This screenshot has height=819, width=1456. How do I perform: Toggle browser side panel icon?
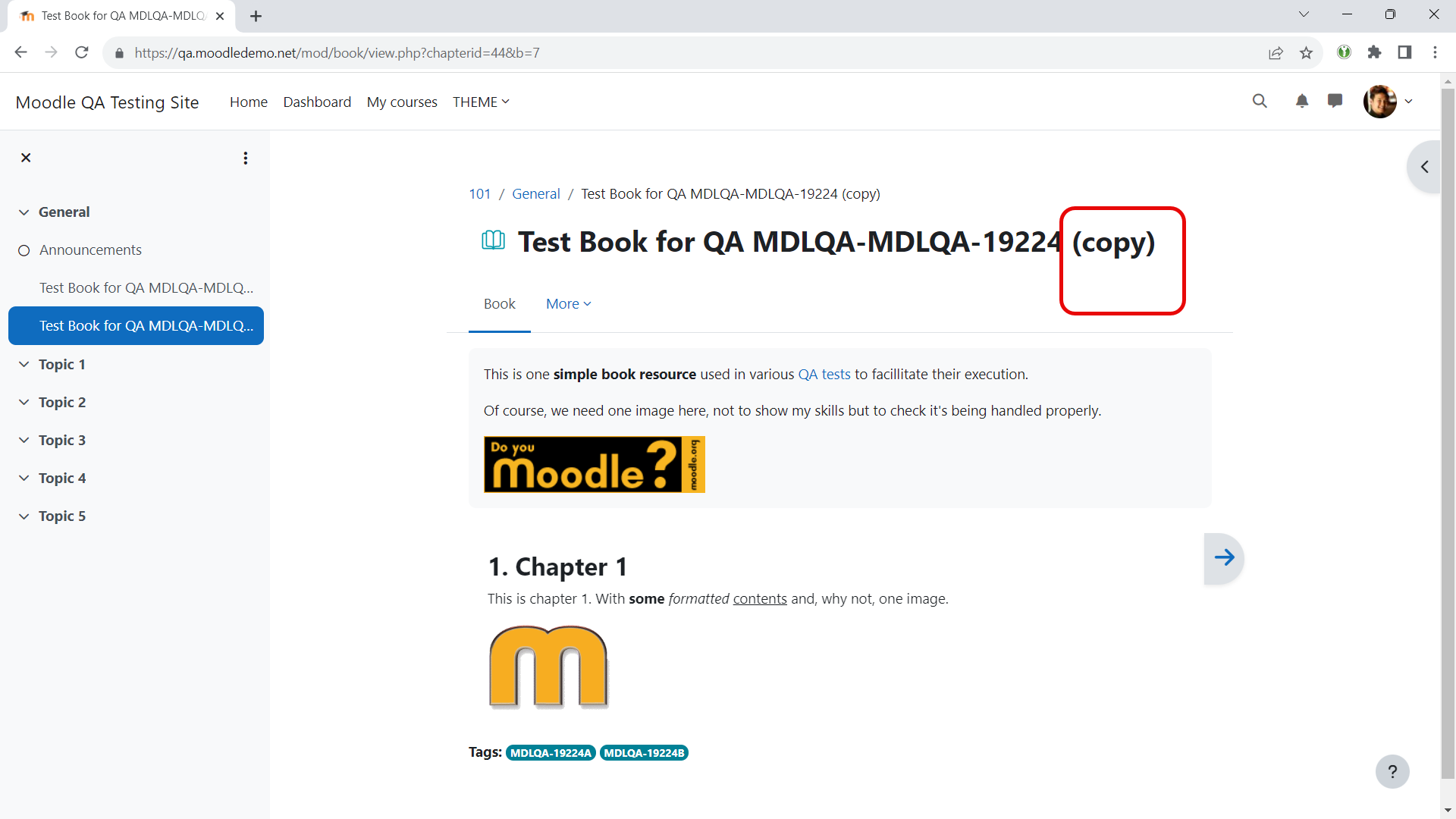(1404, 52)
